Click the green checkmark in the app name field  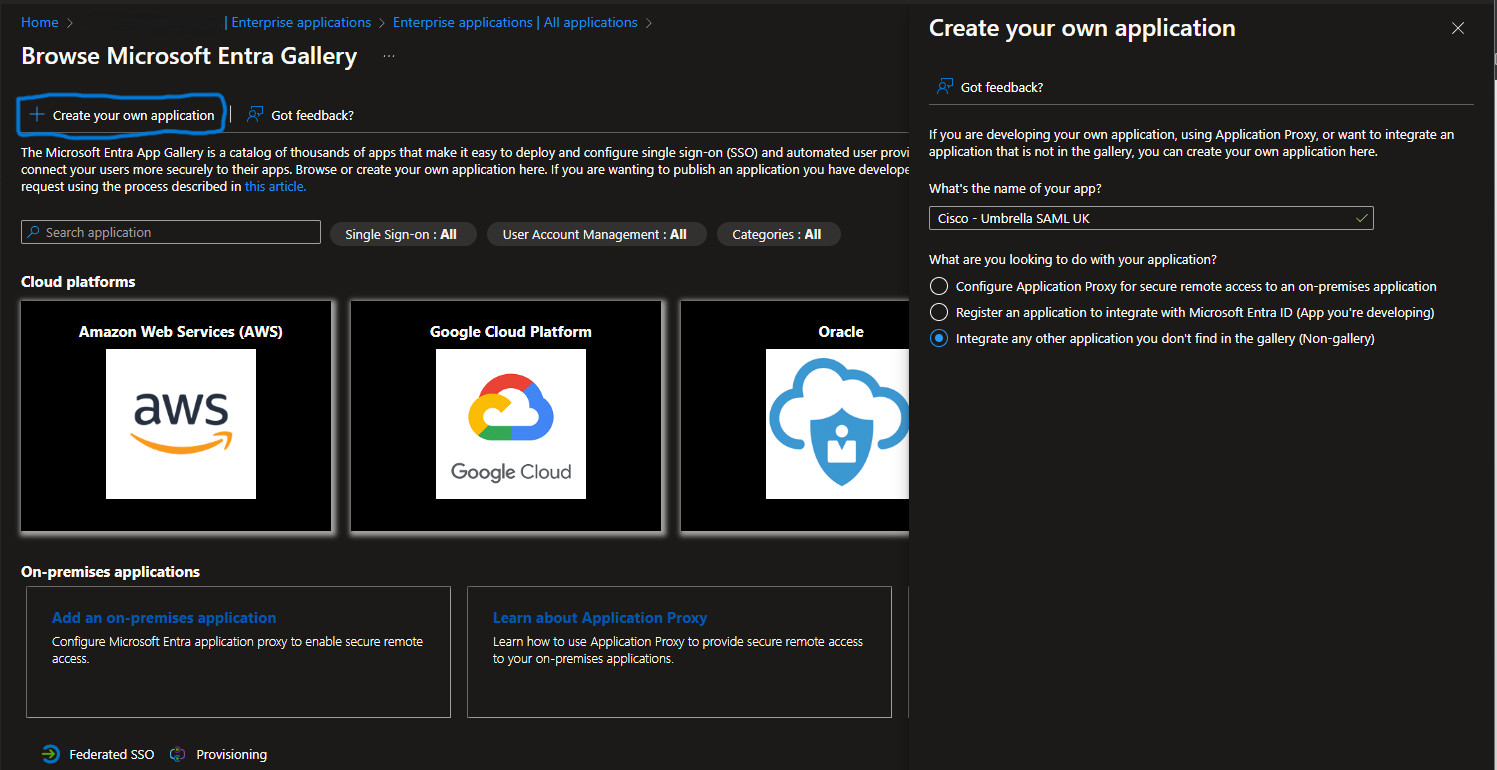point(1360,217)
